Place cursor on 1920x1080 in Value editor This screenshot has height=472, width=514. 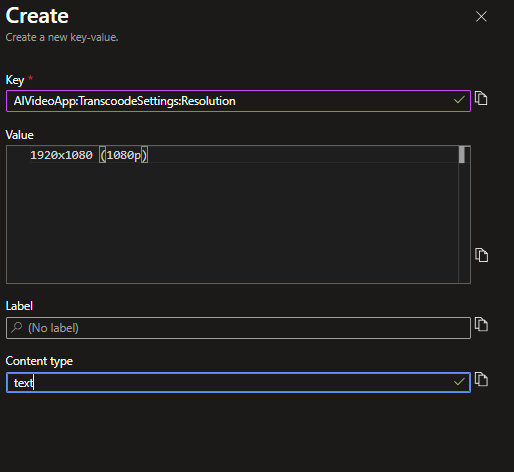pyautogui.click(x=61, y=155)
